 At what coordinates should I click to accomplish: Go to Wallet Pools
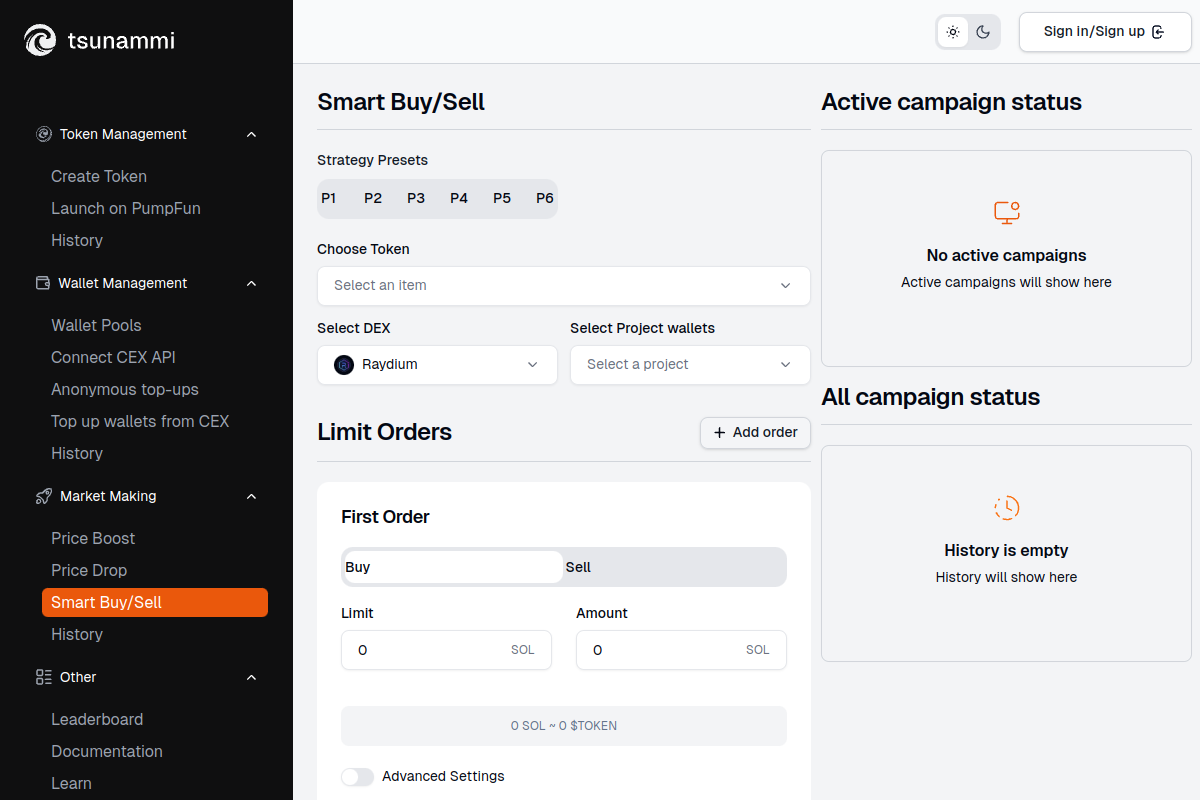(96, 325)
